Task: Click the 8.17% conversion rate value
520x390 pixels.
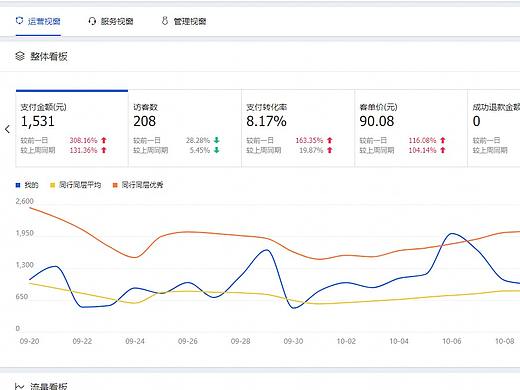Action: tap(266, 121)
